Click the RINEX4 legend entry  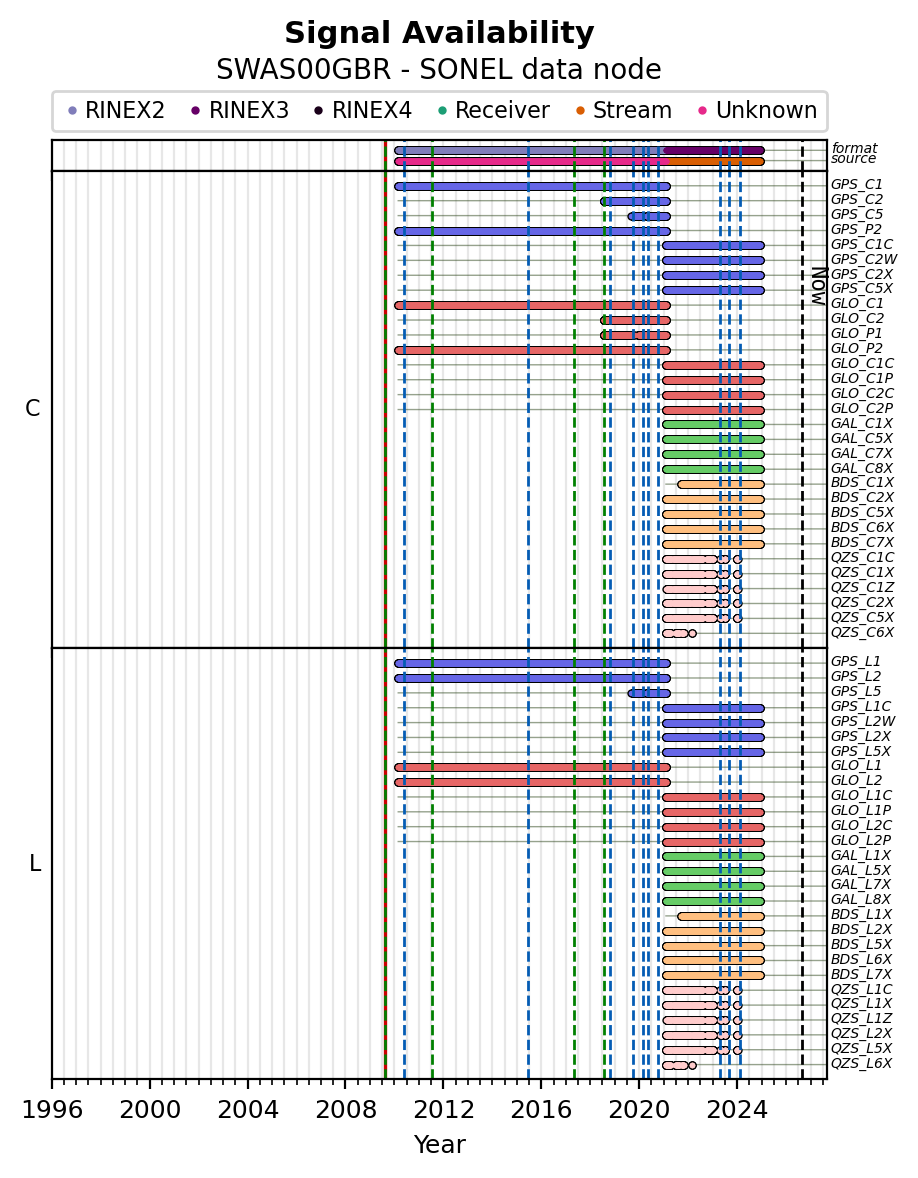(x=363, y=110)
